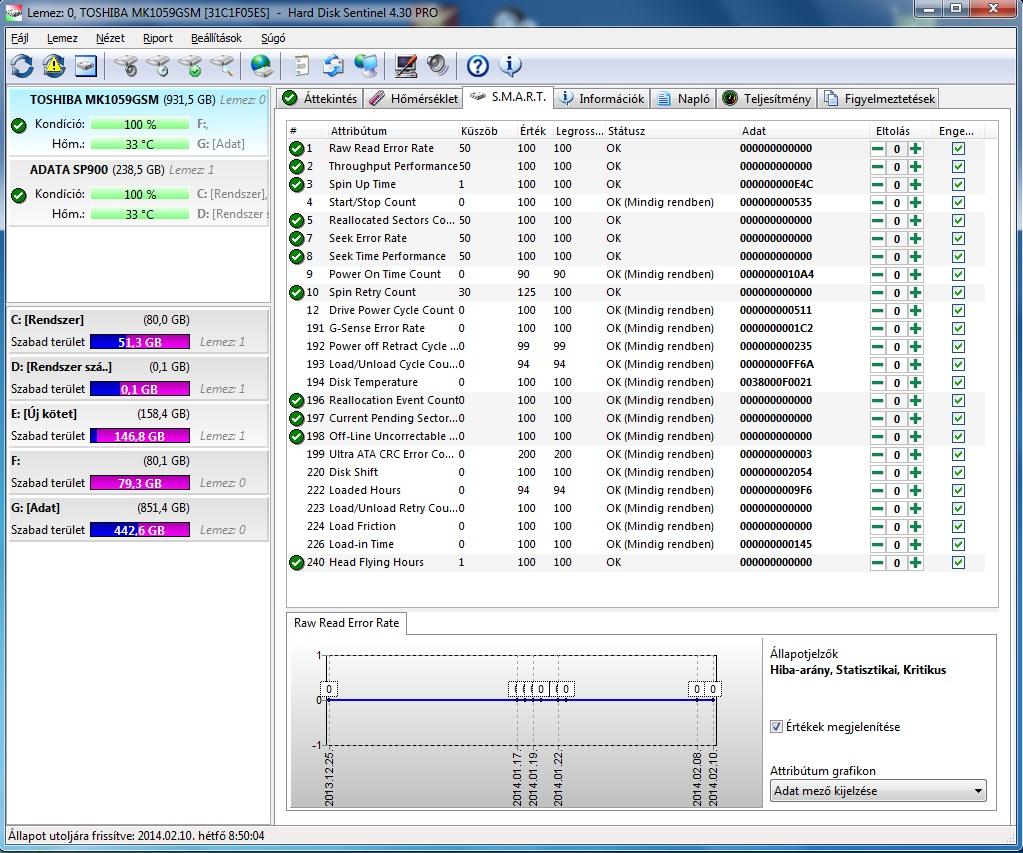Open the Adat mező kijelzése dropdown
The width and height of the screenshot is (1023, 853).
click(878, 791)
